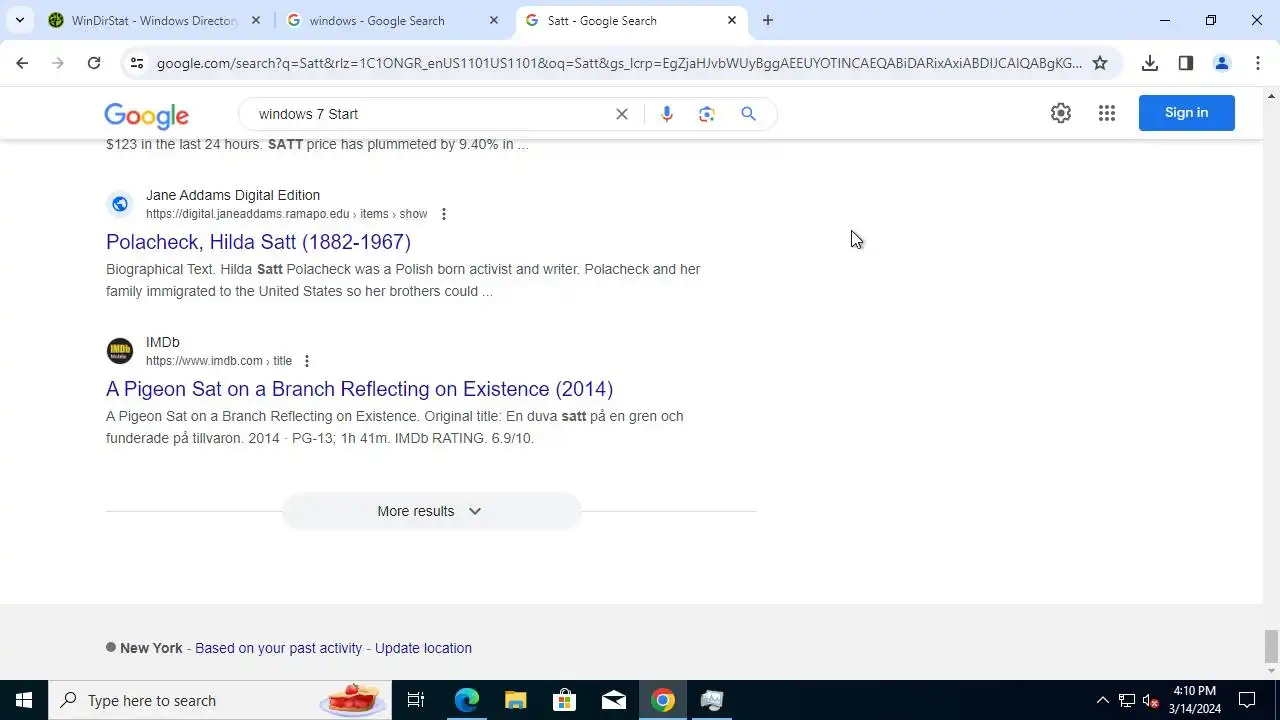
Task: Open Polacheck, Hilda Satt (1882-1967) result
Action: (258, 242)
